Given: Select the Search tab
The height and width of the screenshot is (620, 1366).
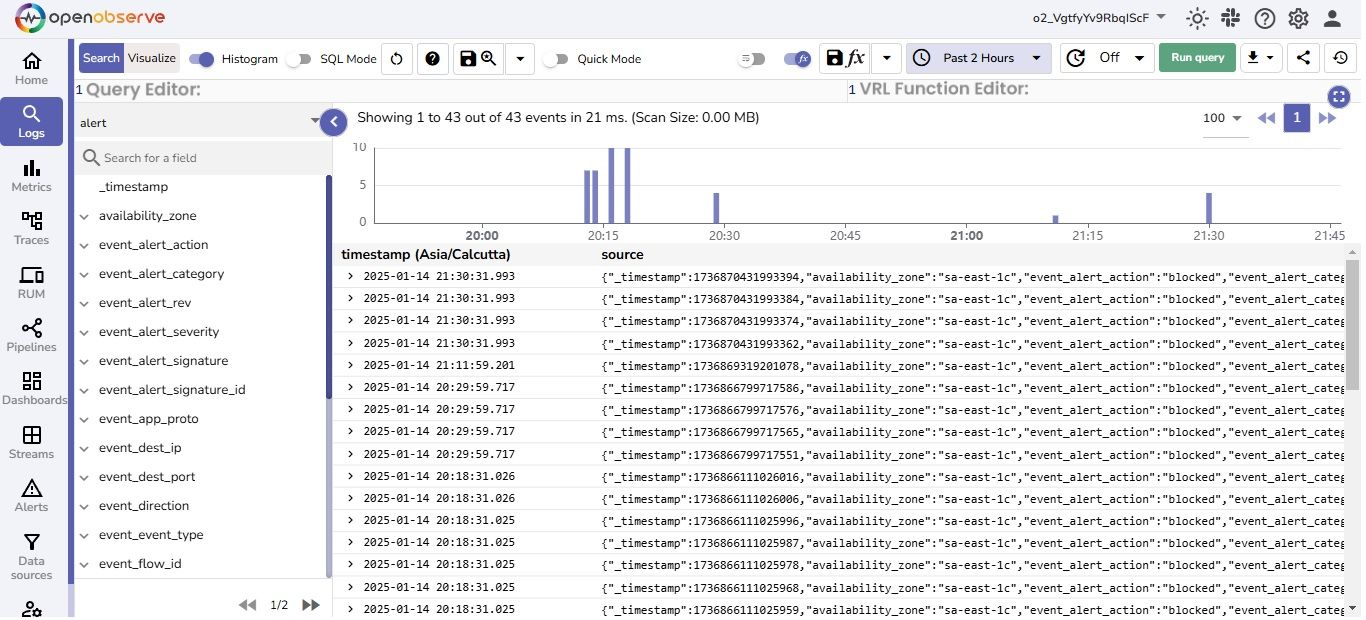Looking at the screenshot, I should 100,58.
